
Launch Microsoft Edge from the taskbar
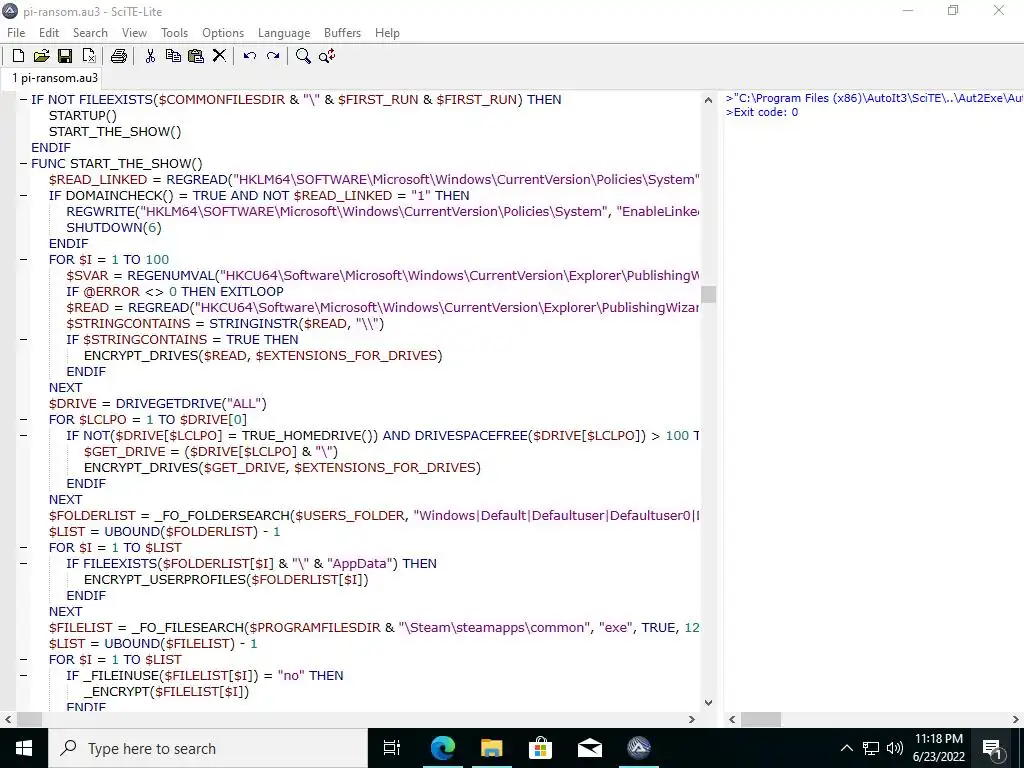click(x=442, y=748)
